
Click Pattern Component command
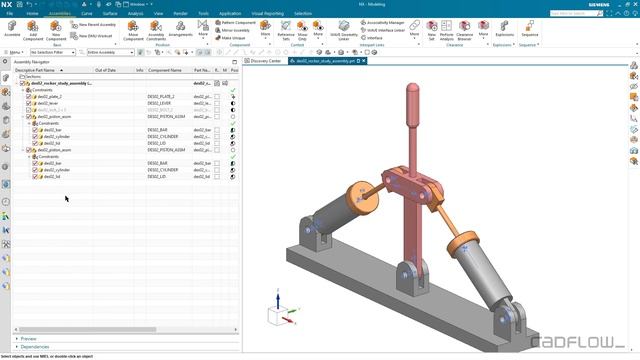(x=236, y=22)
